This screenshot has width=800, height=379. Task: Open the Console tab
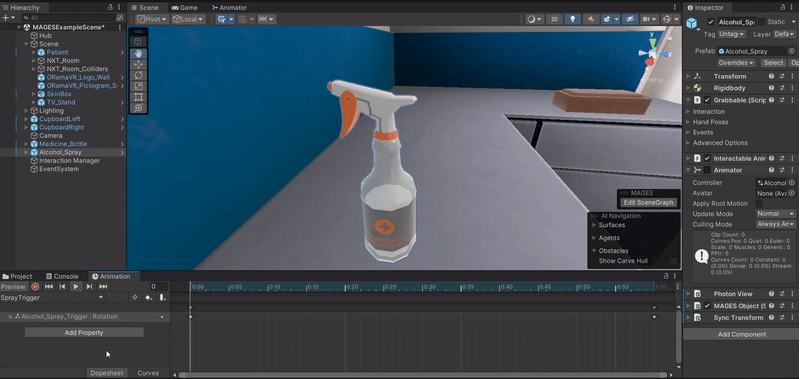(x=62, y=276)
